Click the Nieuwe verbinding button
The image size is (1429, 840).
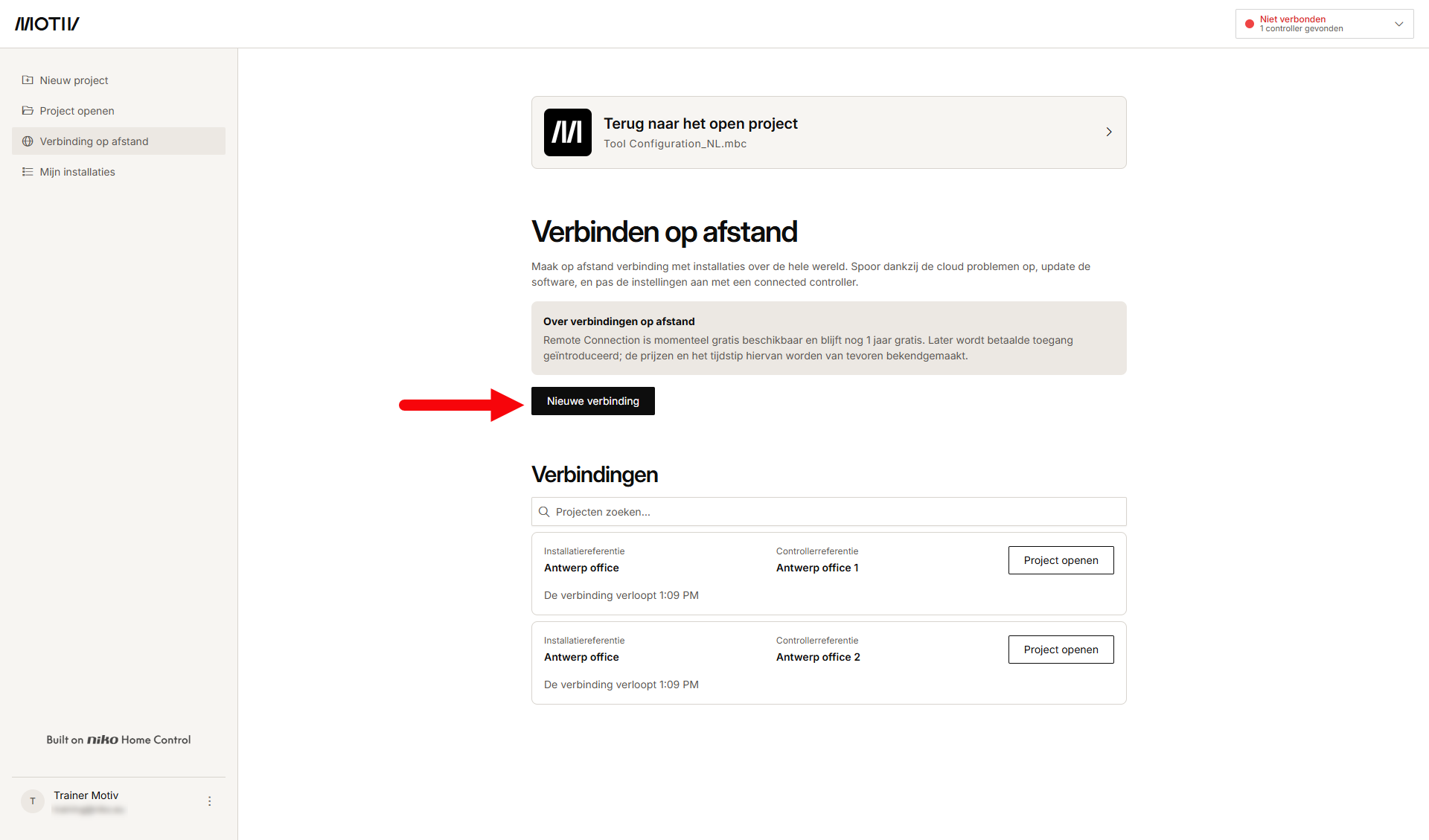coord(592,401)
